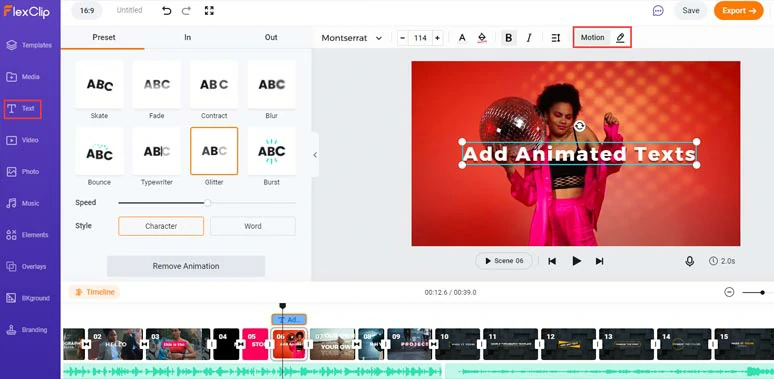774x379 pixels.
Task: Open the chat feedback icon
Action: 658,10
